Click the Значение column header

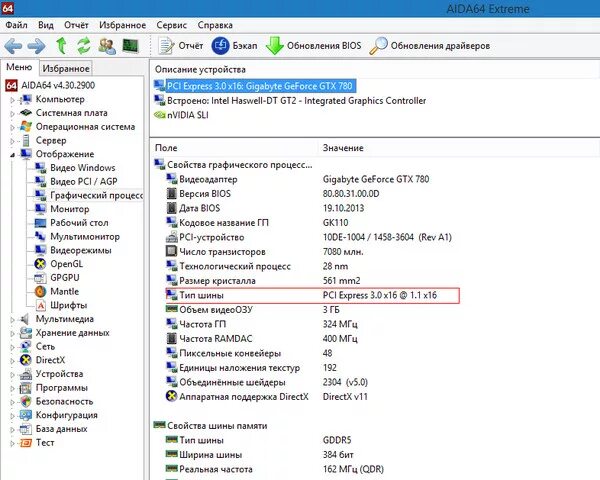pyautogui.click(x=343, y=148)
